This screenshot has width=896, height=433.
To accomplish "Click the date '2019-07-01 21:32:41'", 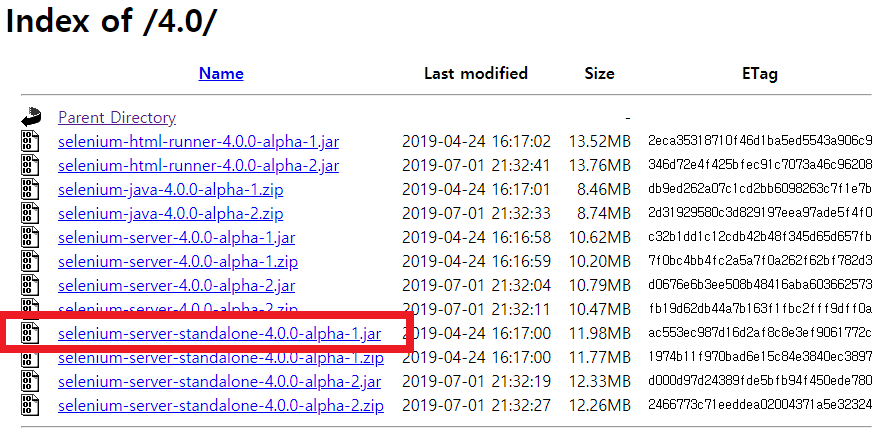I will click(x=476, y=166).
